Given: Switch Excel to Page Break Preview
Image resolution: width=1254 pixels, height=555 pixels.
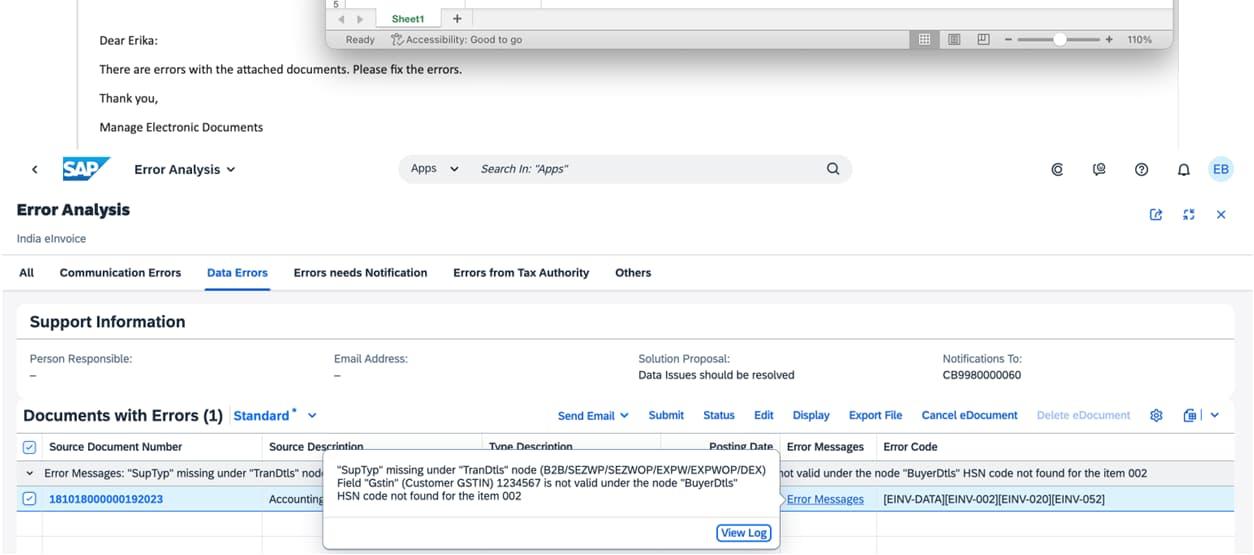Looking at the screenshot, I should (x=983, y=39).
